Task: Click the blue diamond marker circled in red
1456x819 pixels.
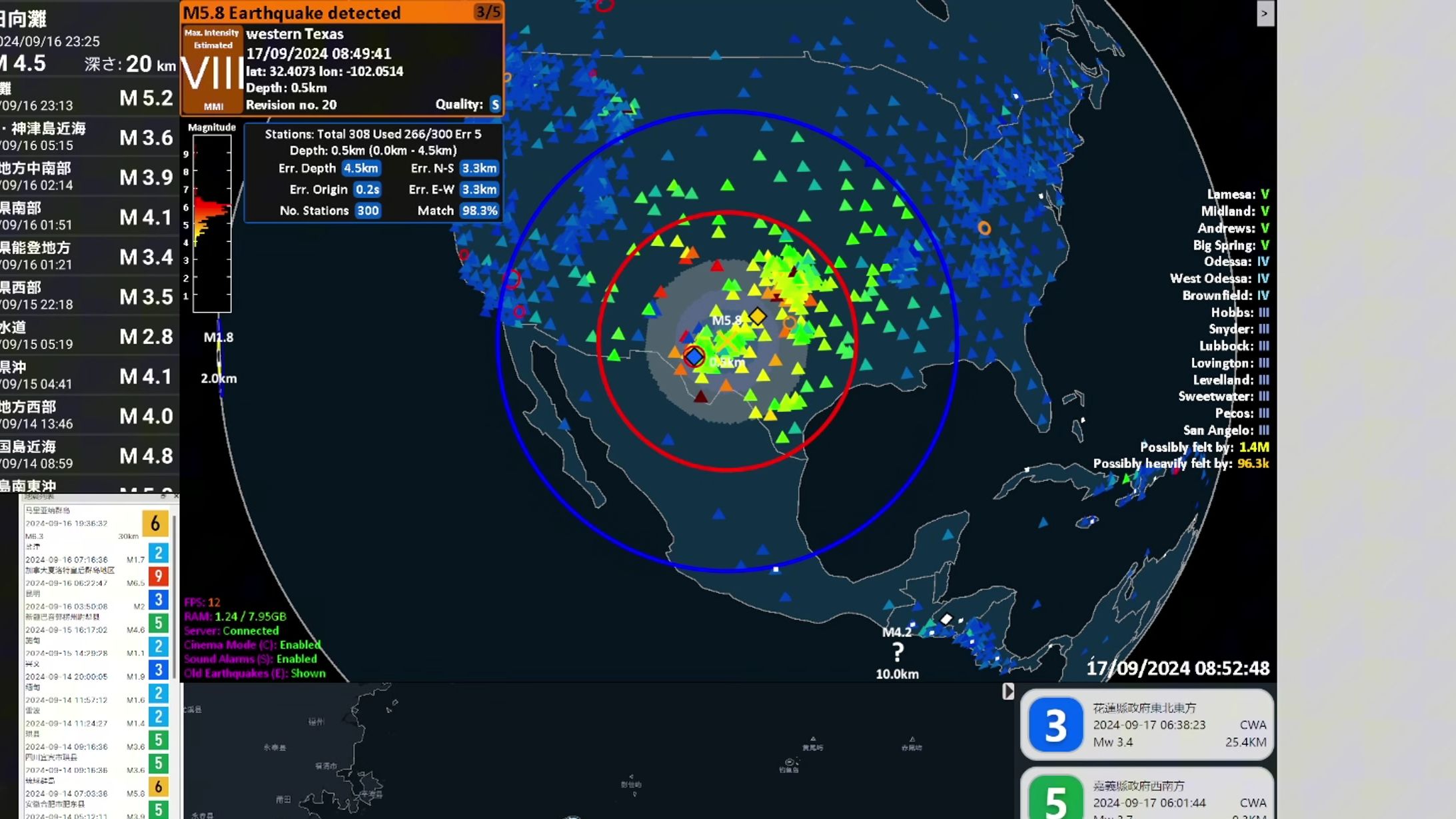Action: [x=694, y=357]
